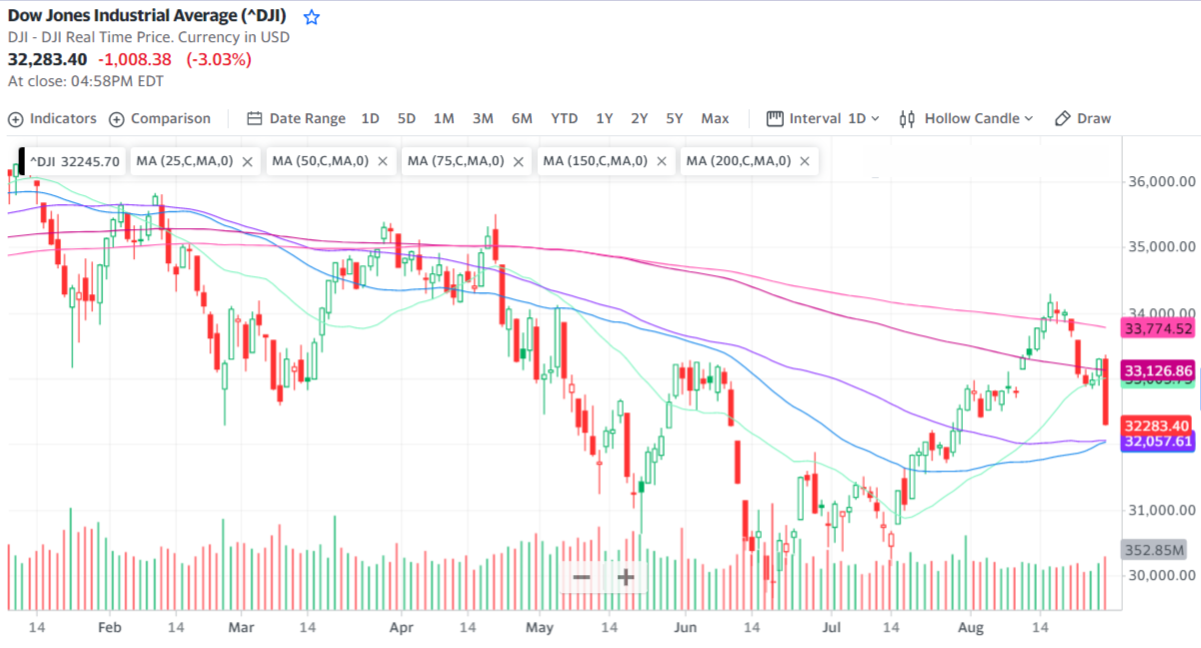Click the MA (50,C,MA,0) indicator label
The width and height of the screenshot is (1201, 648).
click(320, 161)
